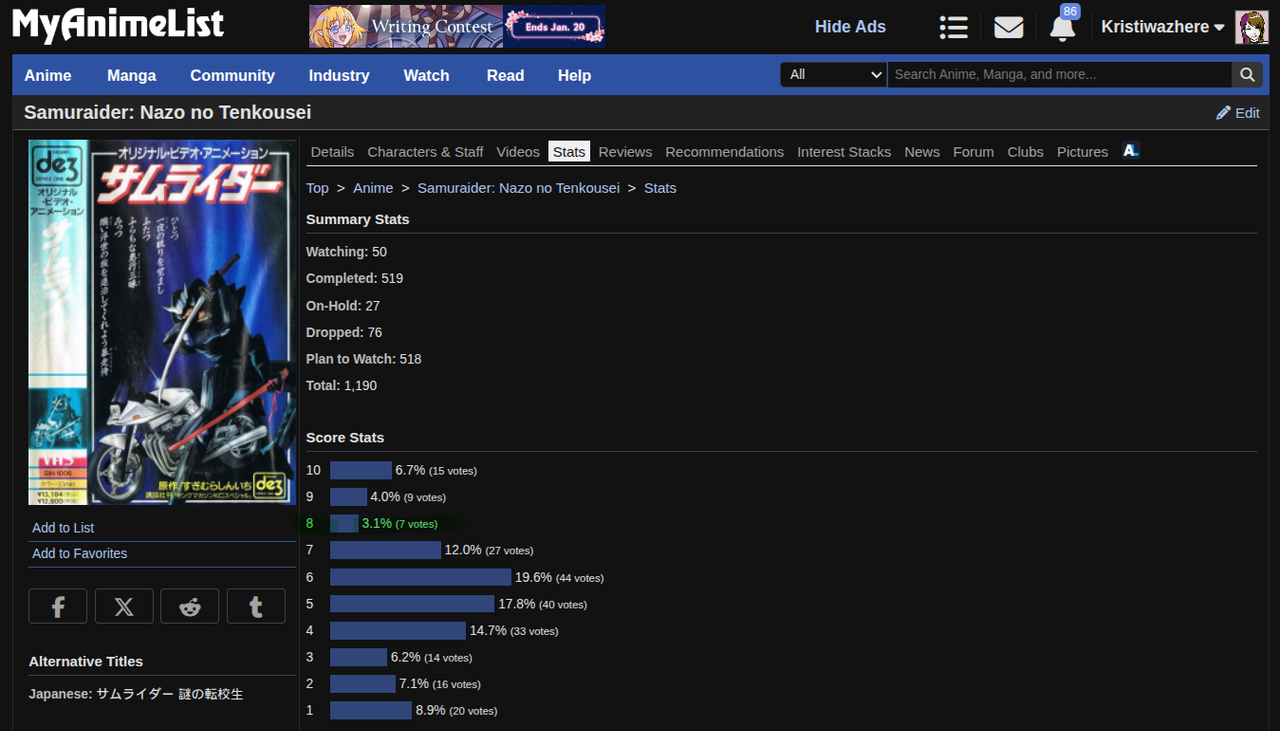The width and height of the screenshot is (1280, 731).
Task: Click the 'Plan to Watch: 518' stat
Action: tap(363, 359)
